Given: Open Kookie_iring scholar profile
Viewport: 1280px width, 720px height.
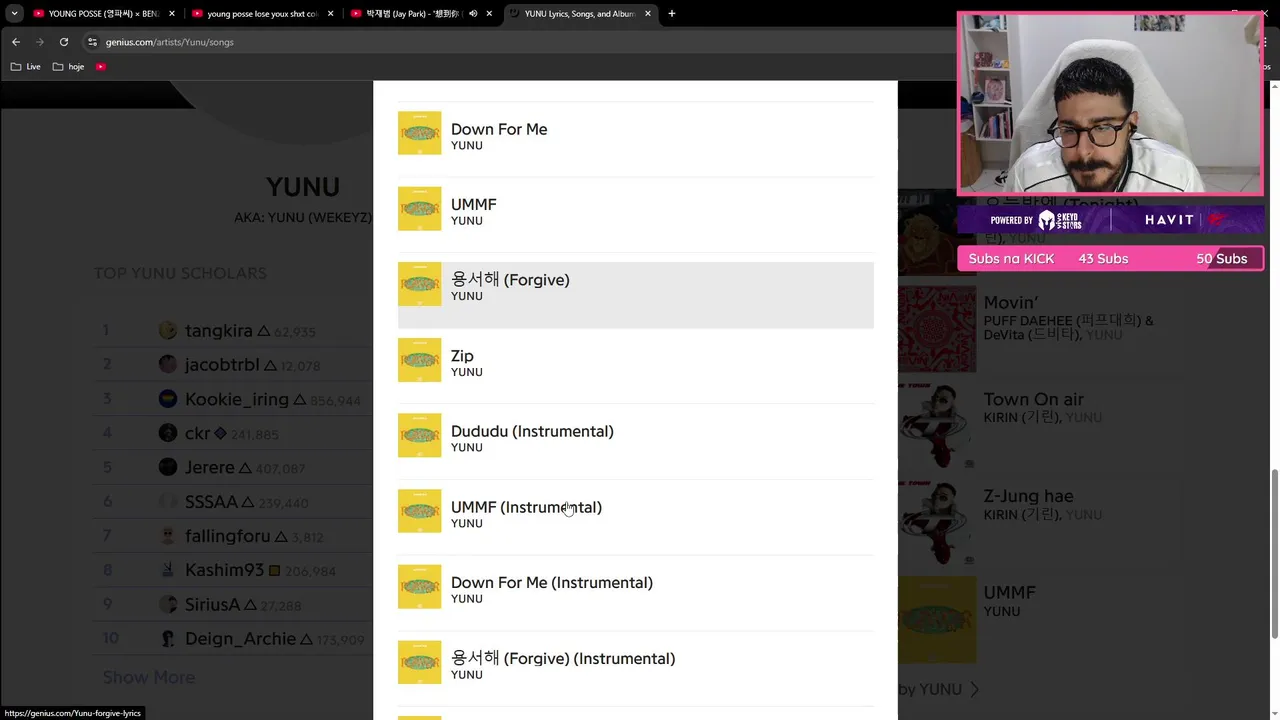Looking at the screenshot, I should [x=237, y=399].
